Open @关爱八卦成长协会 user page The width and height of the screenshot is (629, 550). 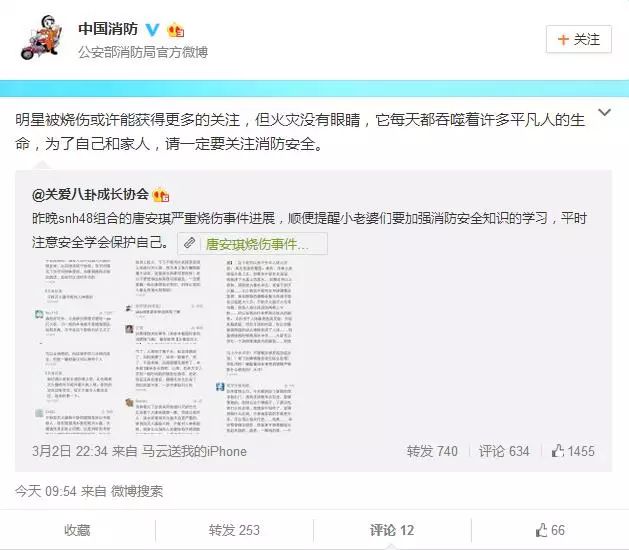point(90,195)
